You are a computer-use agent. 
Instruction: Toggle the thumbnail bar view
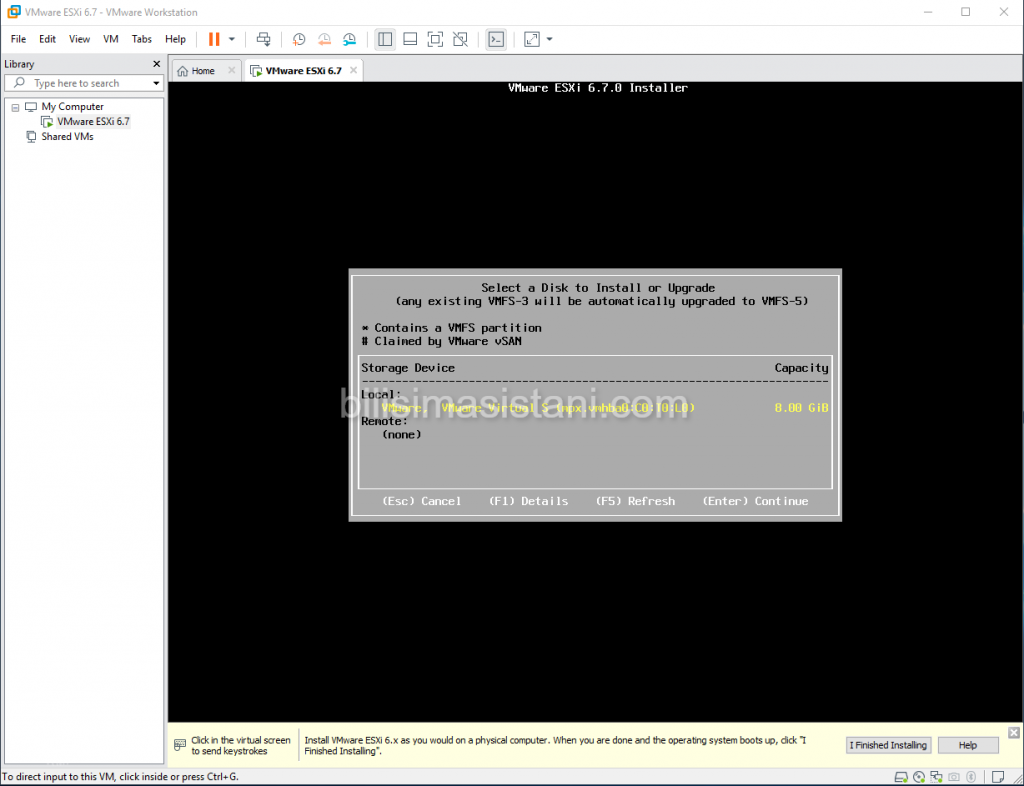(410, 39)
